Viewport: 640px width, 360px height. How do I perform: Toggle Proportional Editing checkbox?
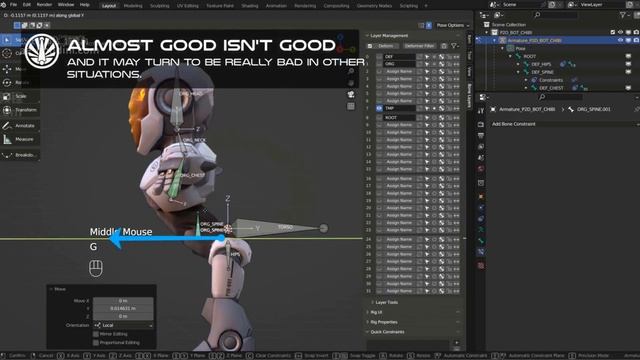click(x=96, y=343)
